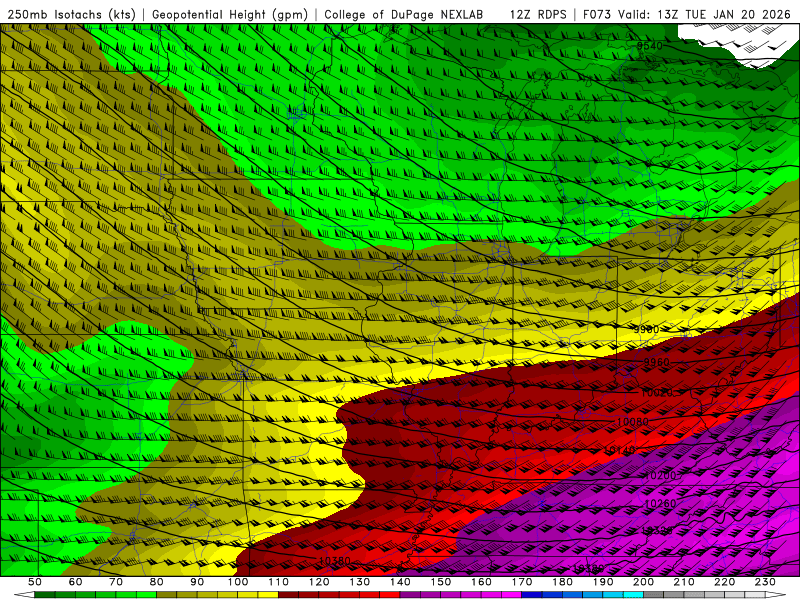Click the 'F073 Valid: 13Z TUE JAN 20 2026' text
The image size is (800, 600).
click(688, 14)
